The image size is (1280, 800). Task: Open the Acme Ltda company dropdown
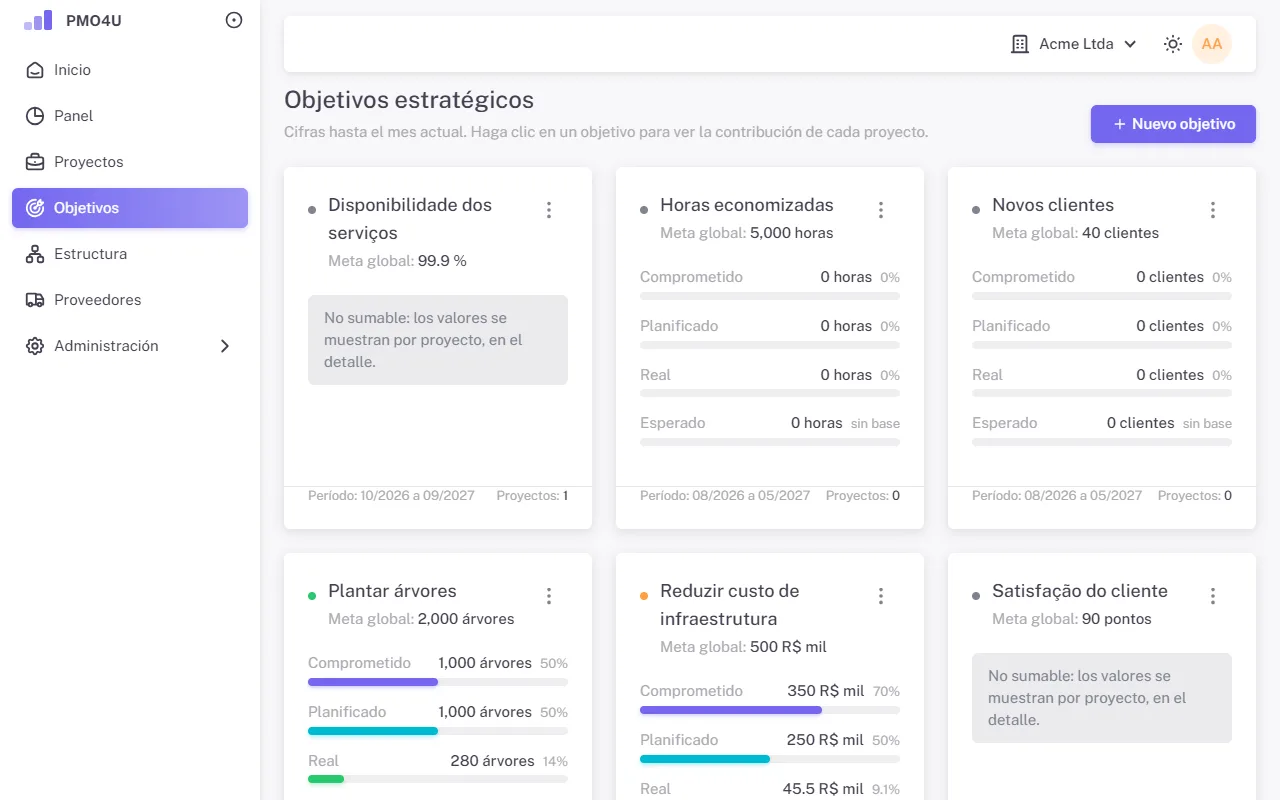point(1074,44)
